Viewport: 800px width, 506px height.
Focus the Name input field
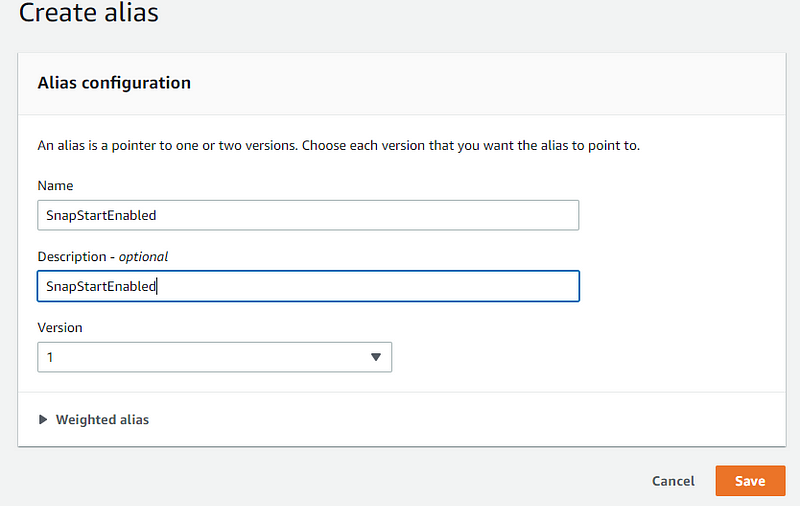tap(308, 215)
